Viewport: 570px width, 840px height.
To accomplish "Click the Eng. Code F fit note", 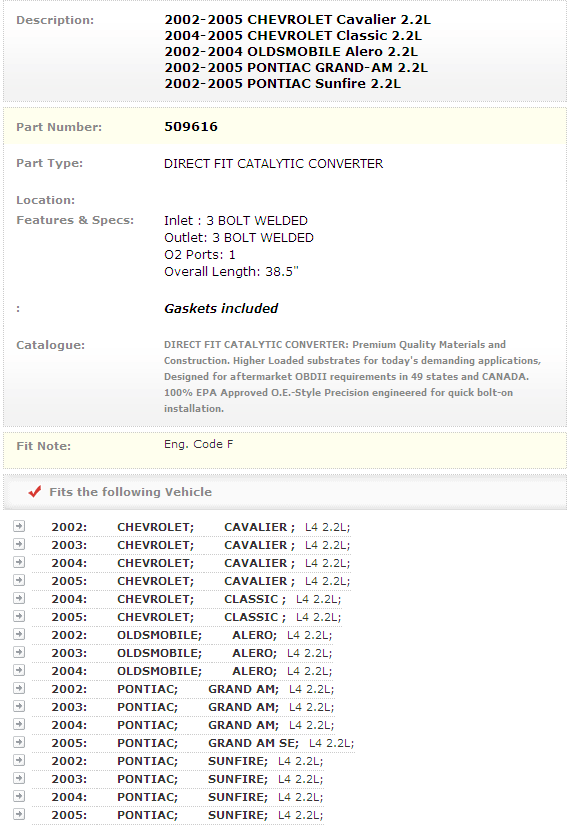I will (x=198, y=444).
